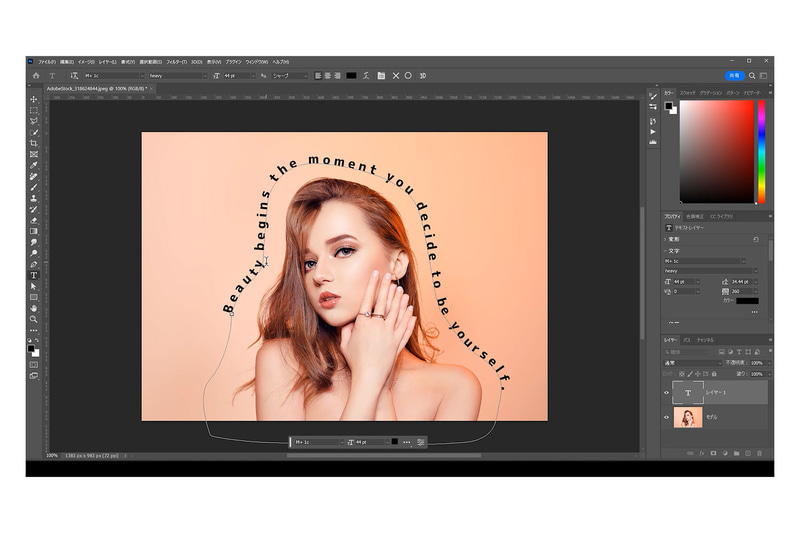Viewport: 800px width, 533px height.
Task: Right align text in options bar
Action: [x=337, y=75]
